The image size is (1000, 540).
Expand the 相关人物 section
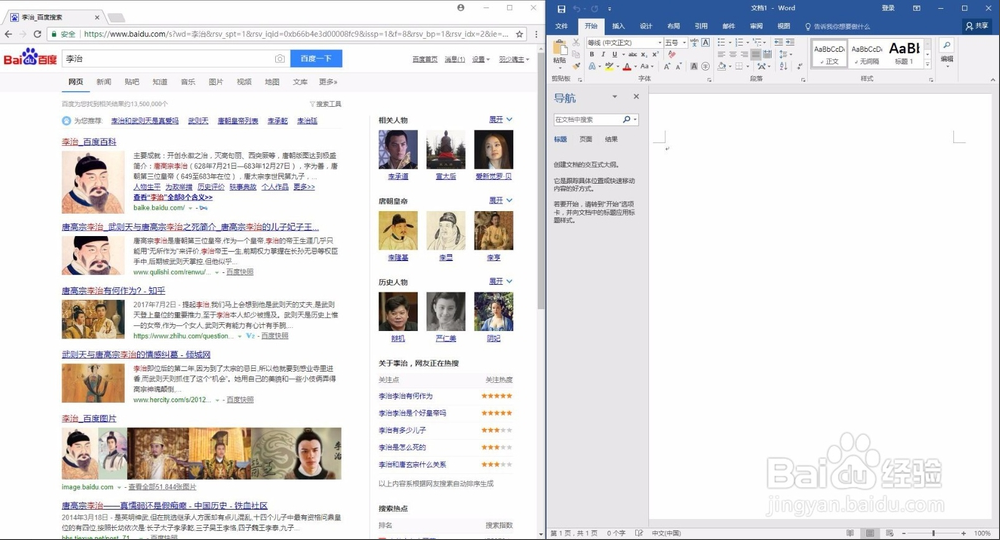[501, 119]
